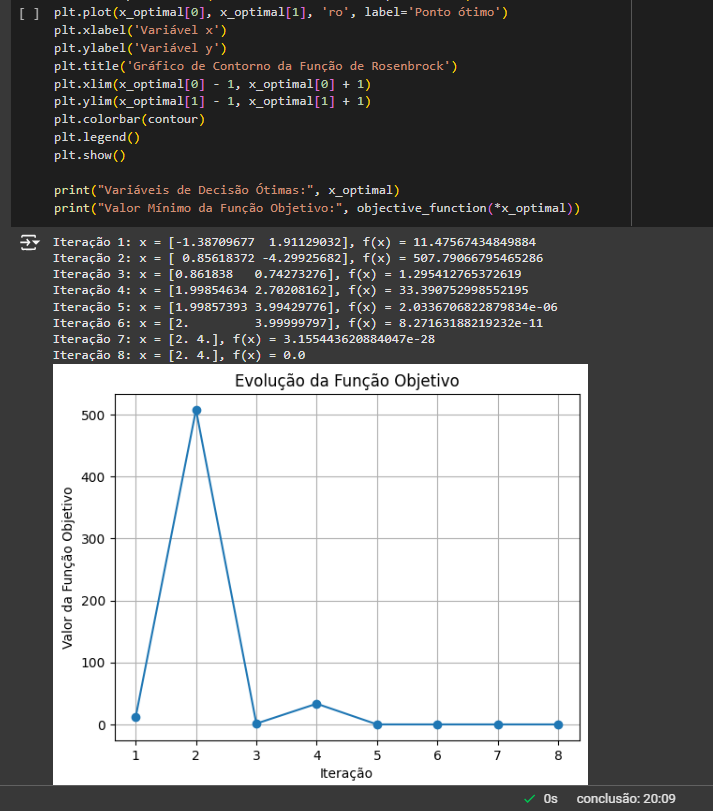The width and height of the screenshot is (713, 811).
Task: Click the Iteração x-axis label on the chart
Action: [x=346, y=773]
